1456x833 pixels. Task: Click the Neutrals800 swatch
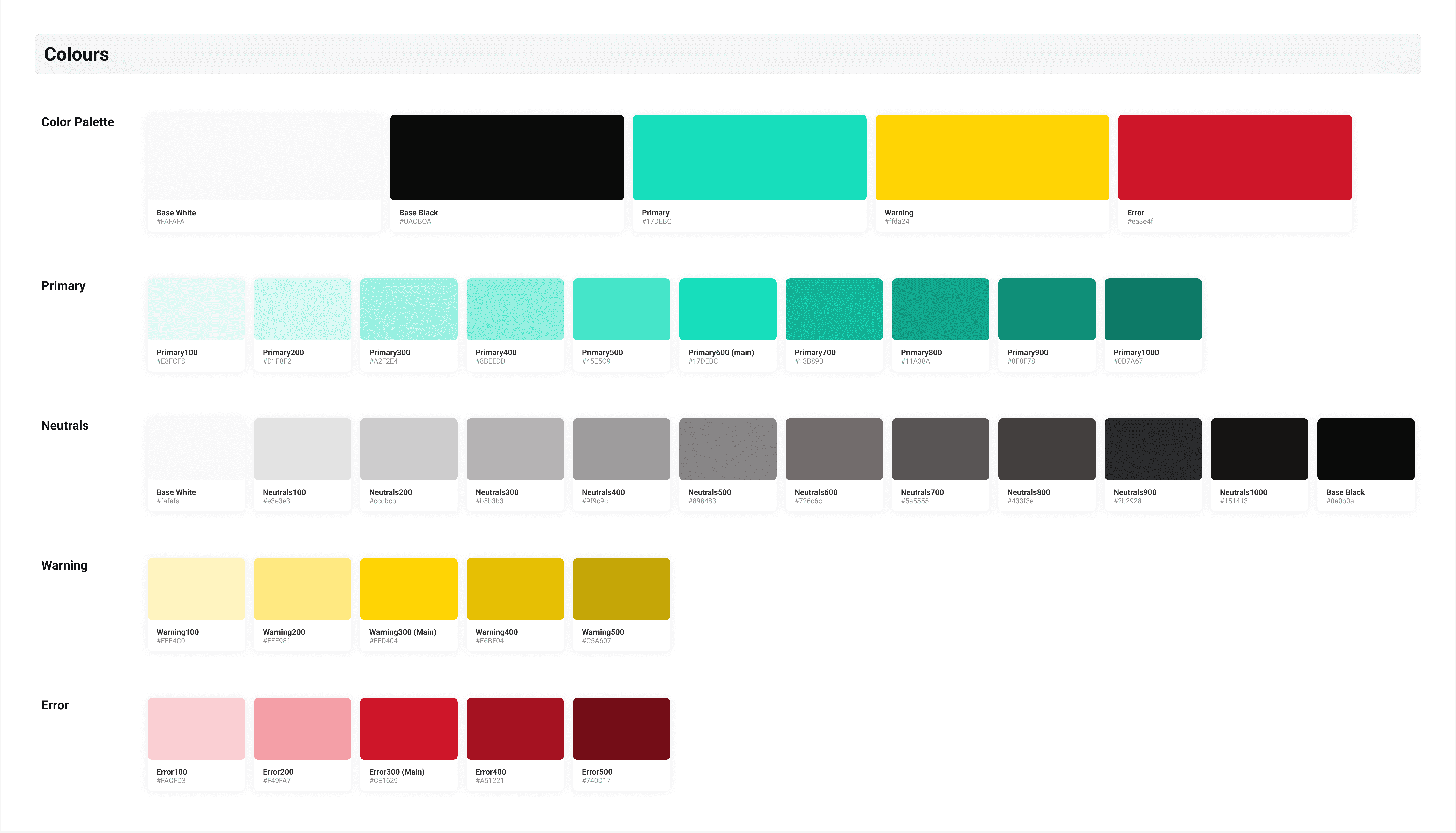(1046, 449)
